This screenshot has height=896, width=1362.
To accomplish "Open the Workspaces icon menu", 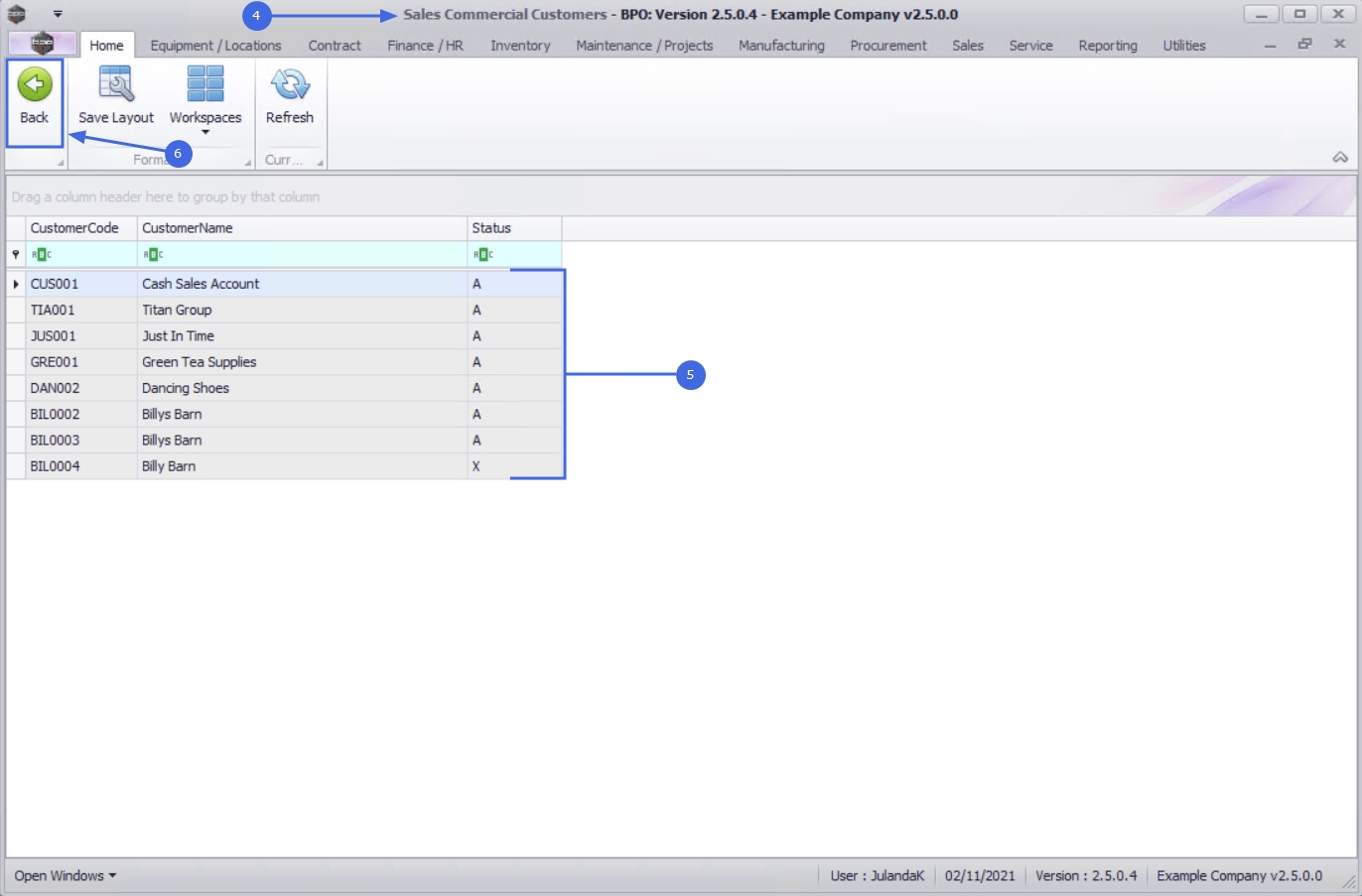I will point(205,84).
